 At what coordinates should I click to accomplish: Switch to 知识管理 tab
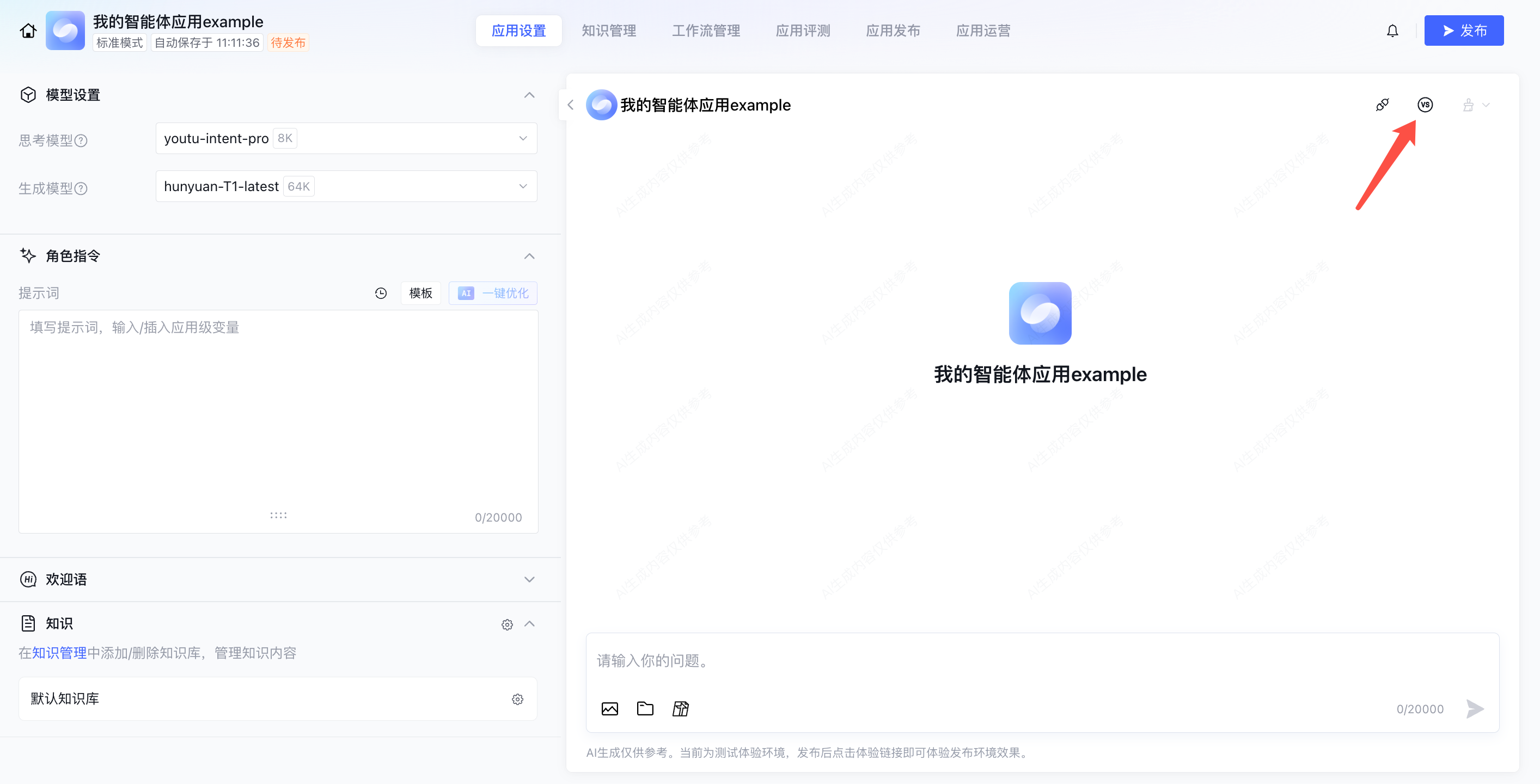609,30
